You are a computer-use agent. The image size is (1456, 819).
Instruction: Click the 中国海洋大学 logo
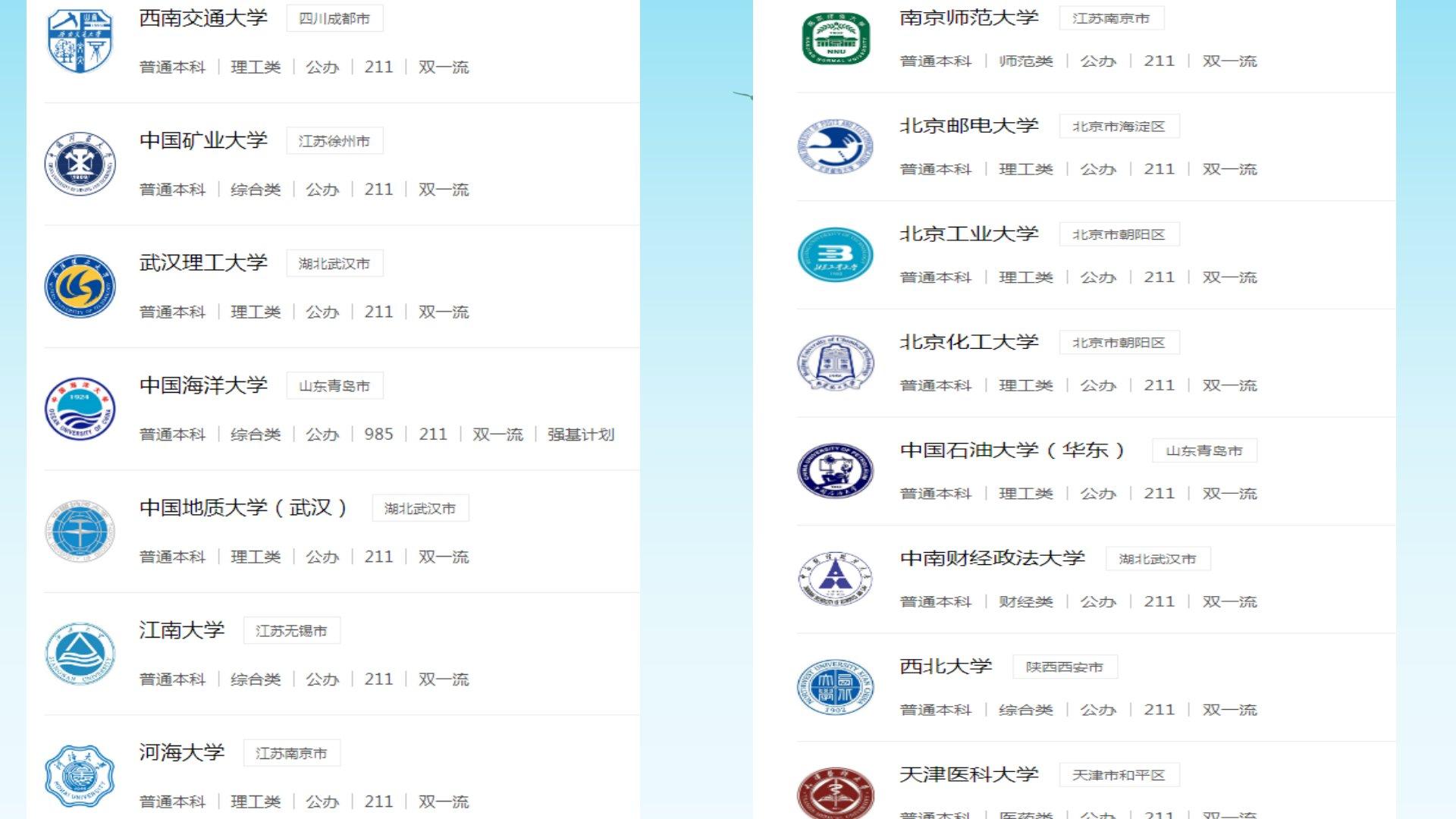click(x=80, y=409)
